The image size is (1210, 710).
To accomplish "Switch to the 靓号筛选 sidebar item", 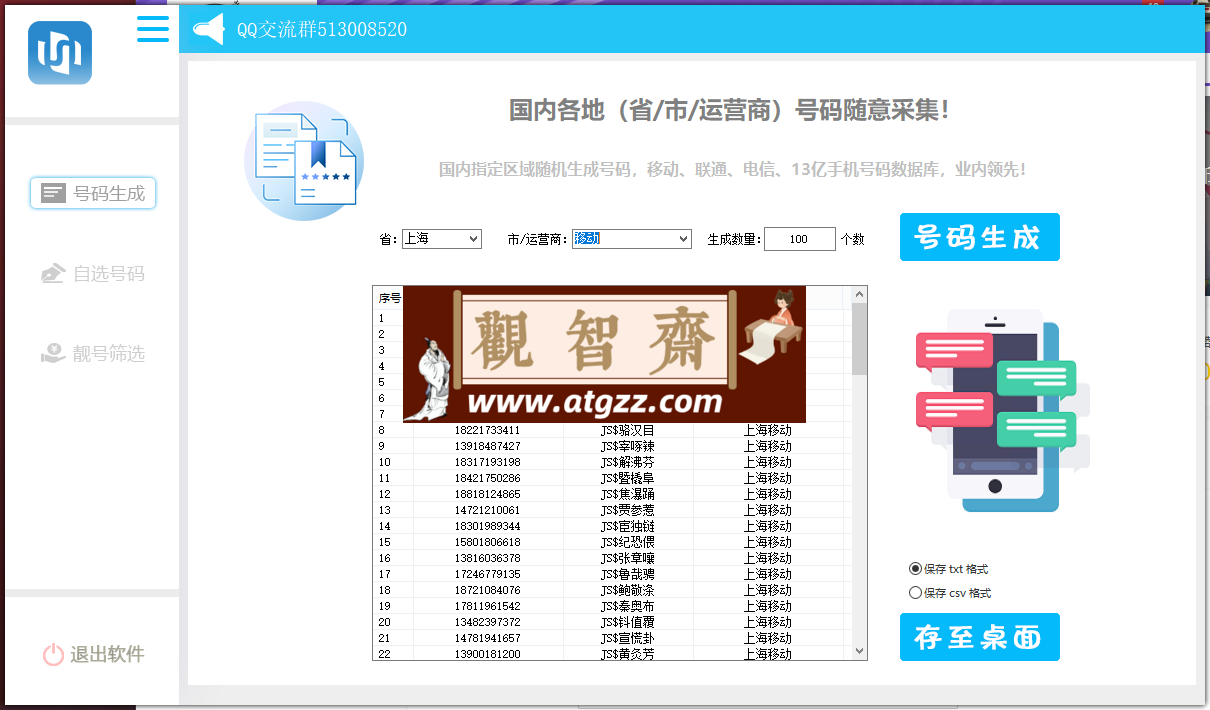I will 93,353.
